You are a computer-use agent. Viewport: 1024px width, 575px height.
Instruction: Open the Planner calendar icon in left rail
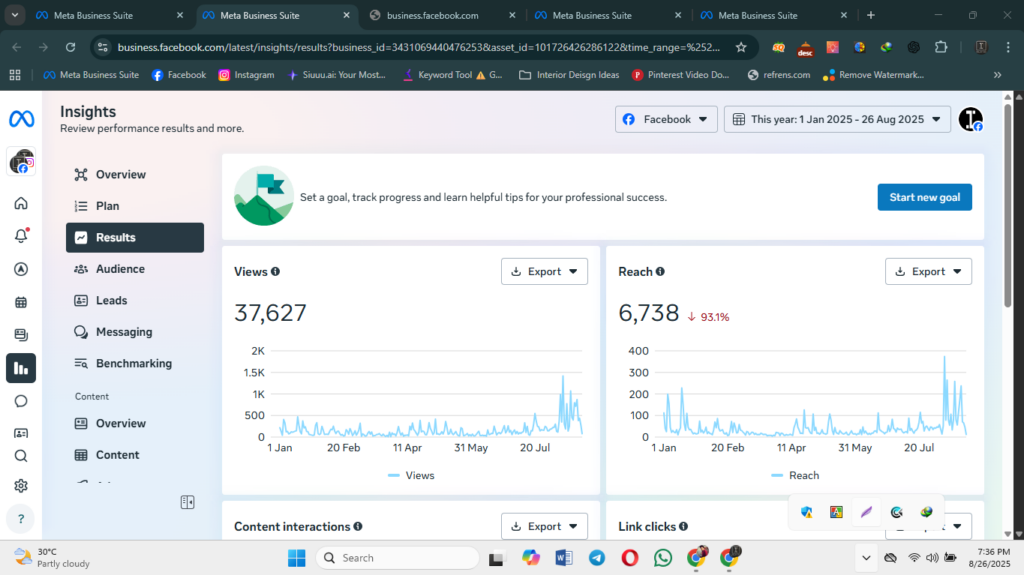(x=21, y=302)
